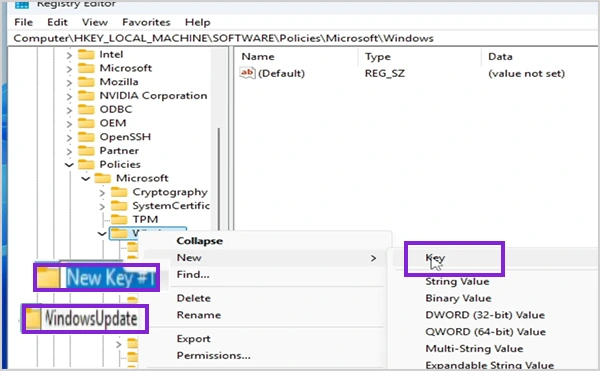Viewport: 600px width, 371px height.
Task: Click the registry path address bar
Action: (302, 38)
